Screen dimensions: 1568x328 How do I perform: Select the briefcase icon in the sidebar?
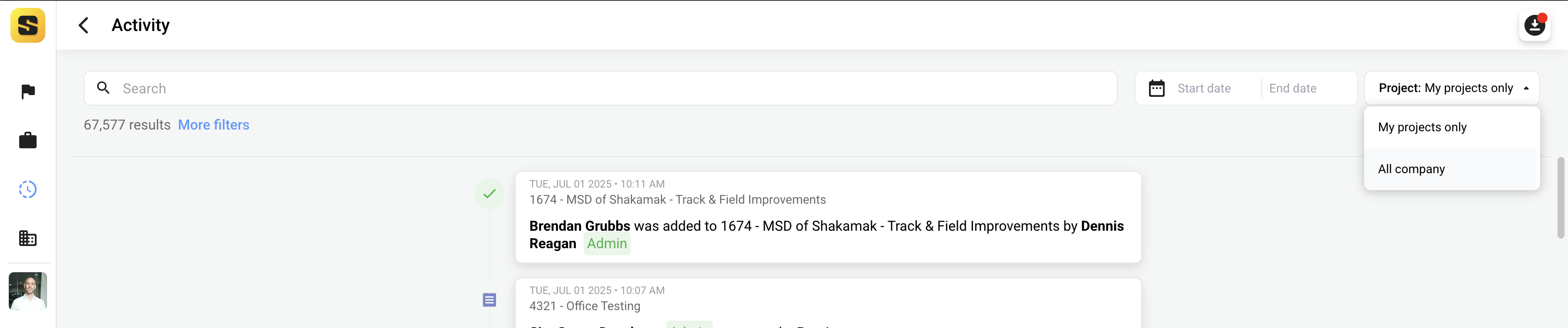[x=27, y=140]
